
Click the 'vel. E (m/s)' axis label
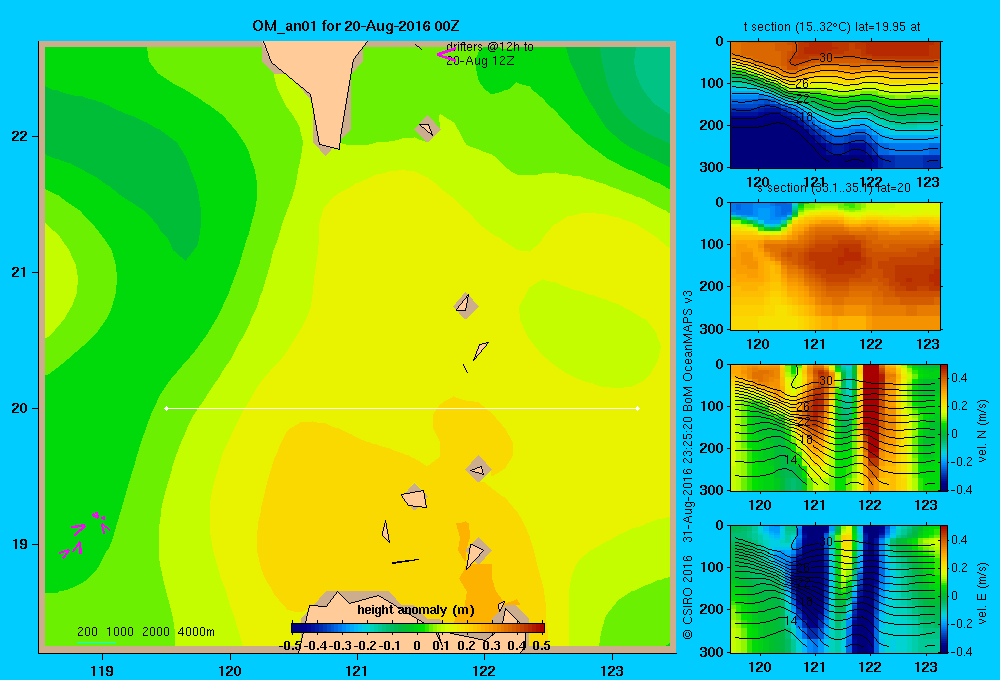pos(983,592)
